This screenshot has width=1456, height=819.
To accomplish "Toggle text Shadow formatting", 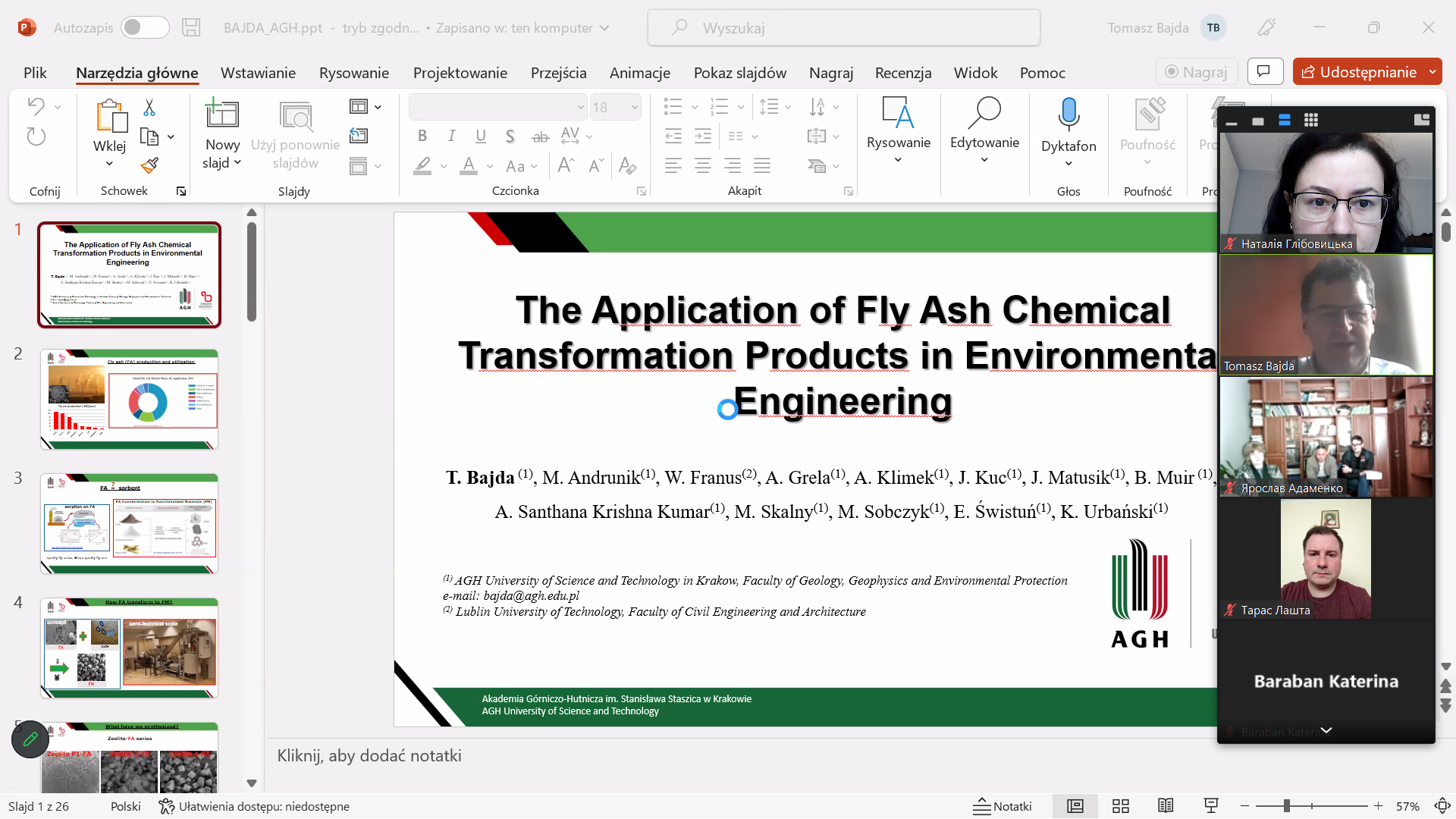I will (510, 136).
